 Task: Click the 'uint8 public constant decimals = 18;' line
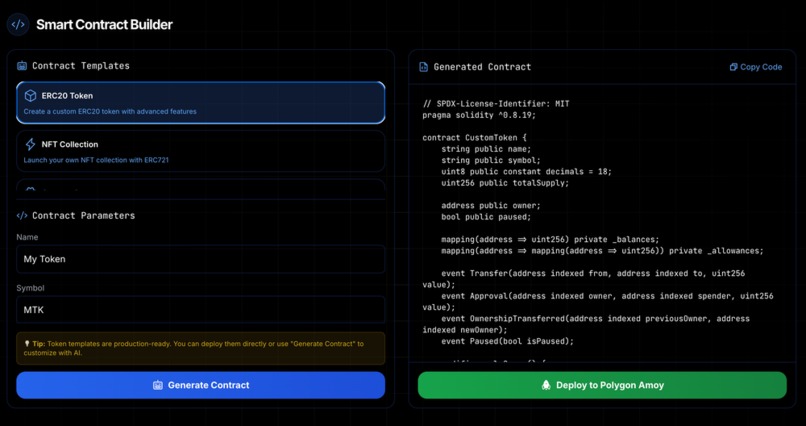(526, 172)
